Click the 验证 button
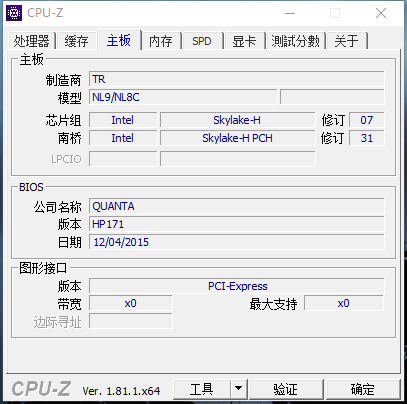The height and width of the screenshot is (404, 407). click(286, 389)
